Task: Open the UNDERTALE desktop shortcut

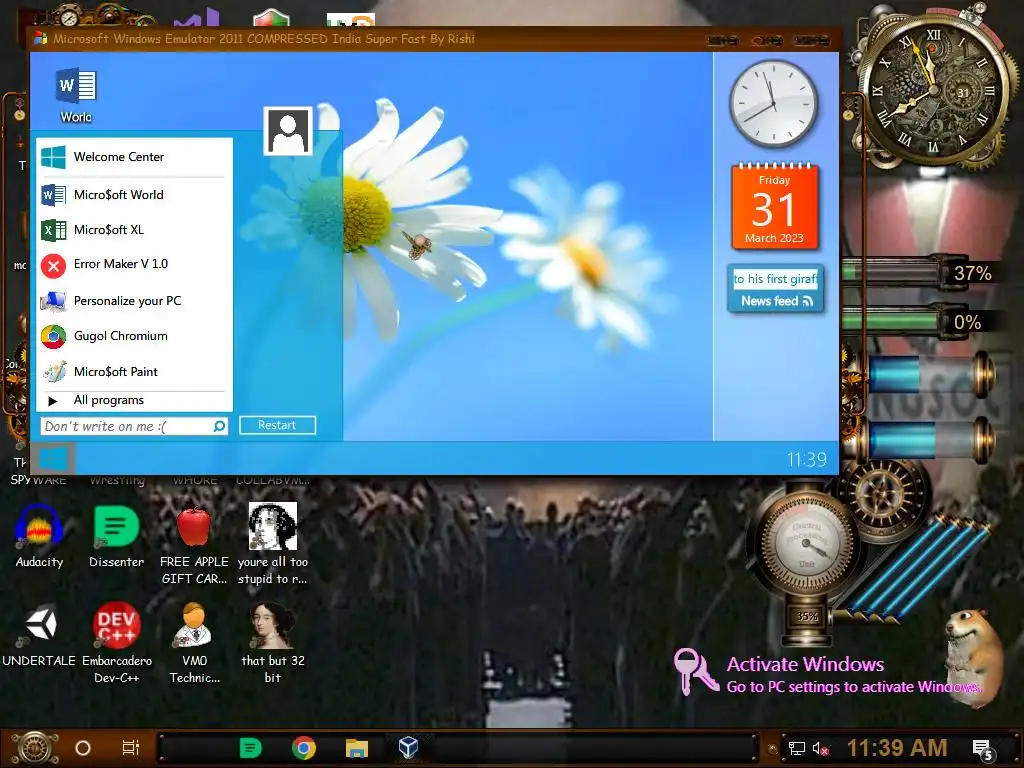Action: (x=39, y=636)
